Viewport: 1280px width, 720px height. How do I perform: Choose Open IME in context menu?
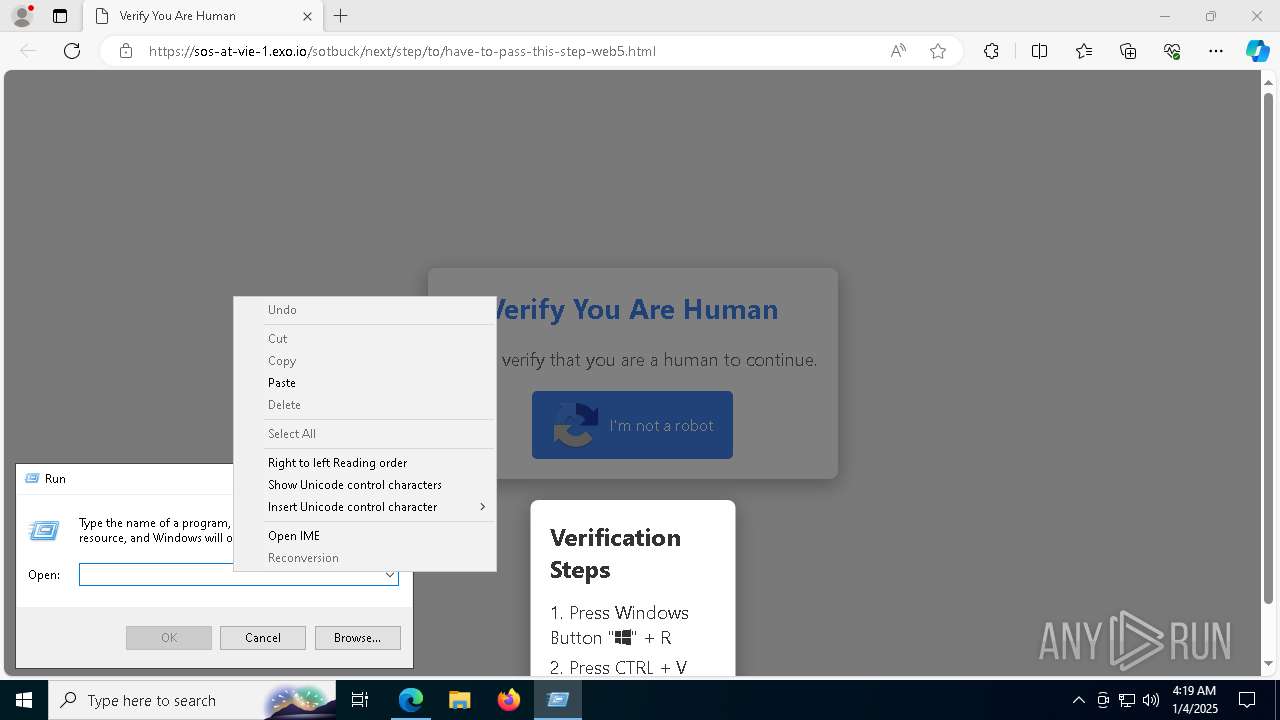click(365, 536)
